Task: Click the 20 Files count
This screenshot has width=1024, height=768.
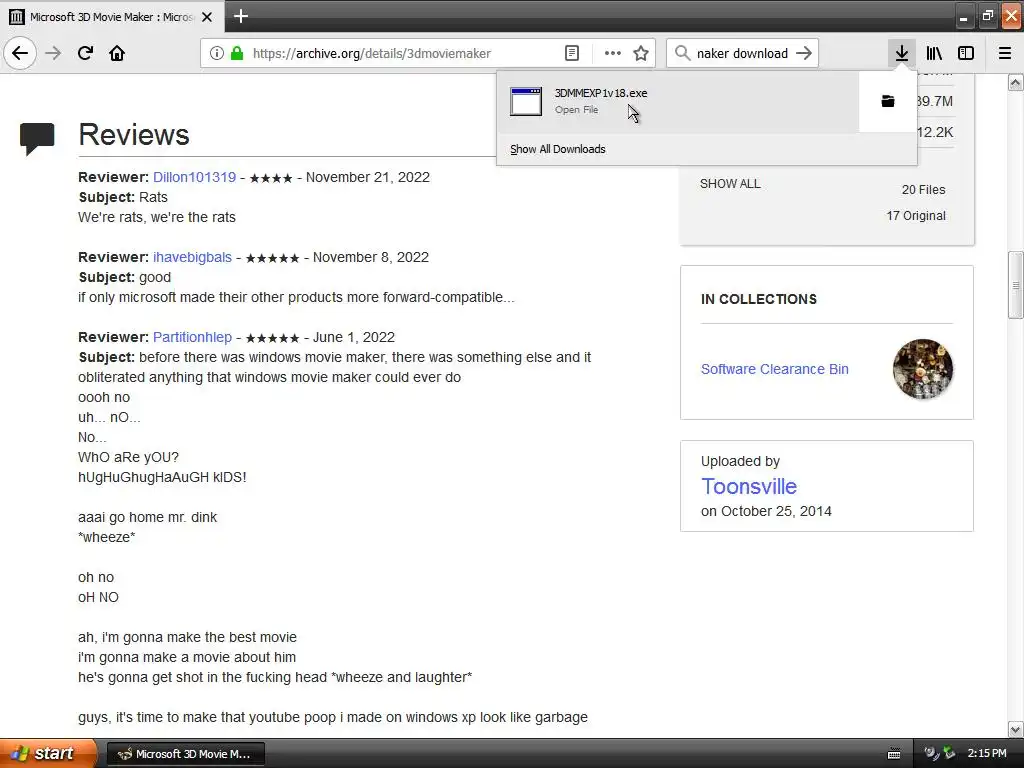Action: pos(923,189)
